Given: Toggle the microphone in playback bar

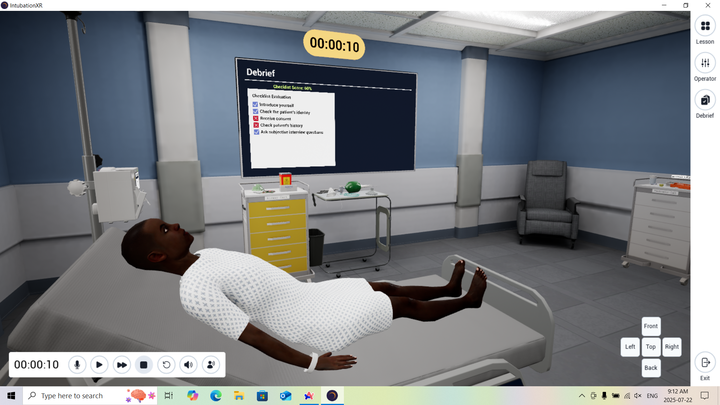Looking at the screenshot, I should tap(77, 365).
